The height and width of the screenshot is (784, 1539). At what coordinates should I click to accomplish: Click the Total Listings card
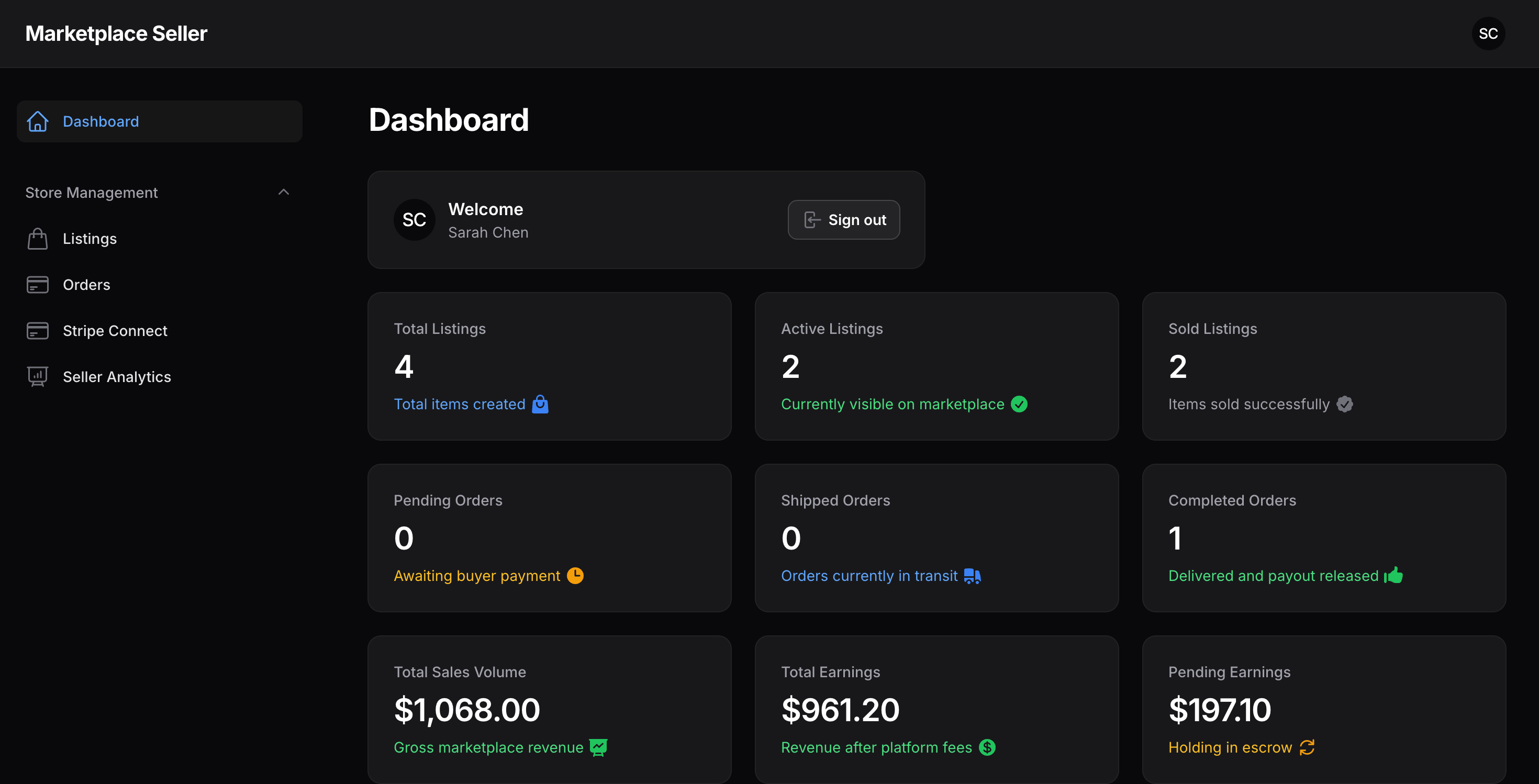coord(549,366)
